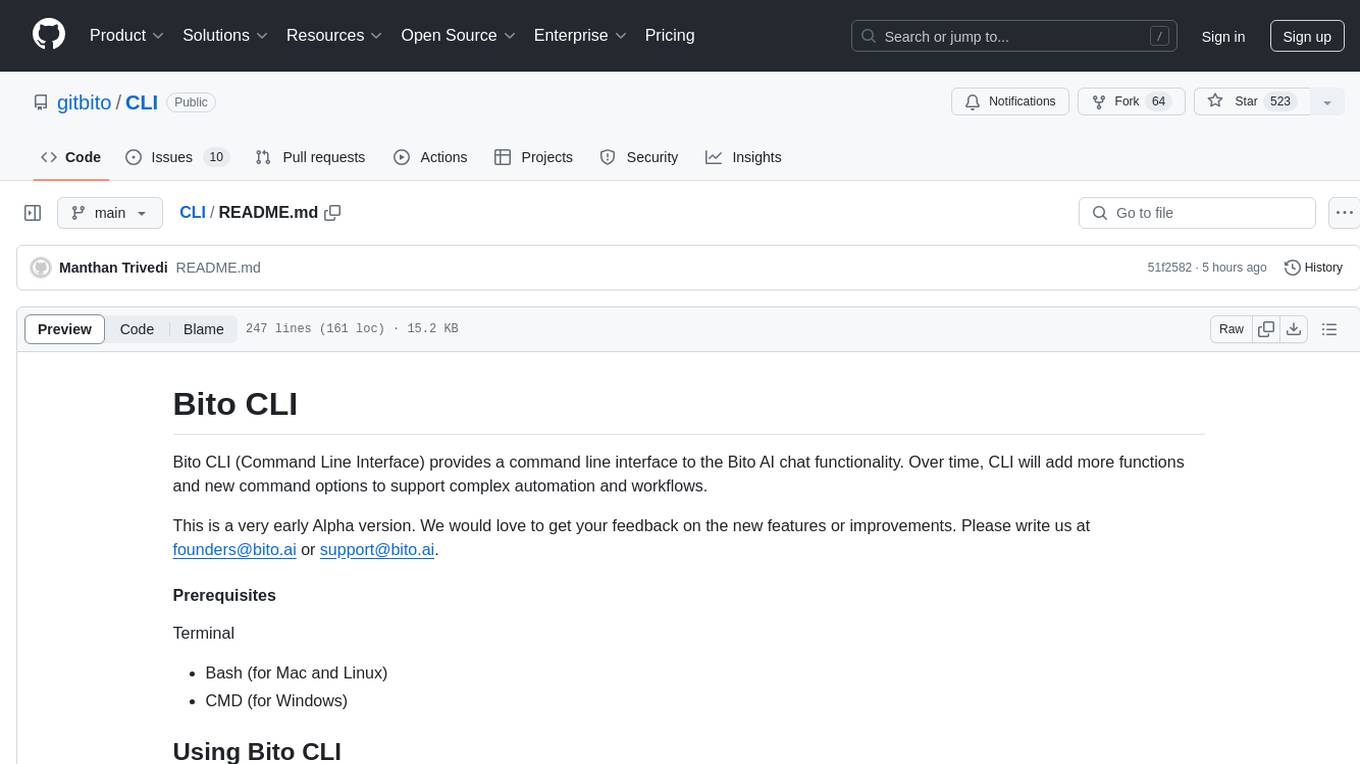Click the Sign up button

(x=1307, y=36)
